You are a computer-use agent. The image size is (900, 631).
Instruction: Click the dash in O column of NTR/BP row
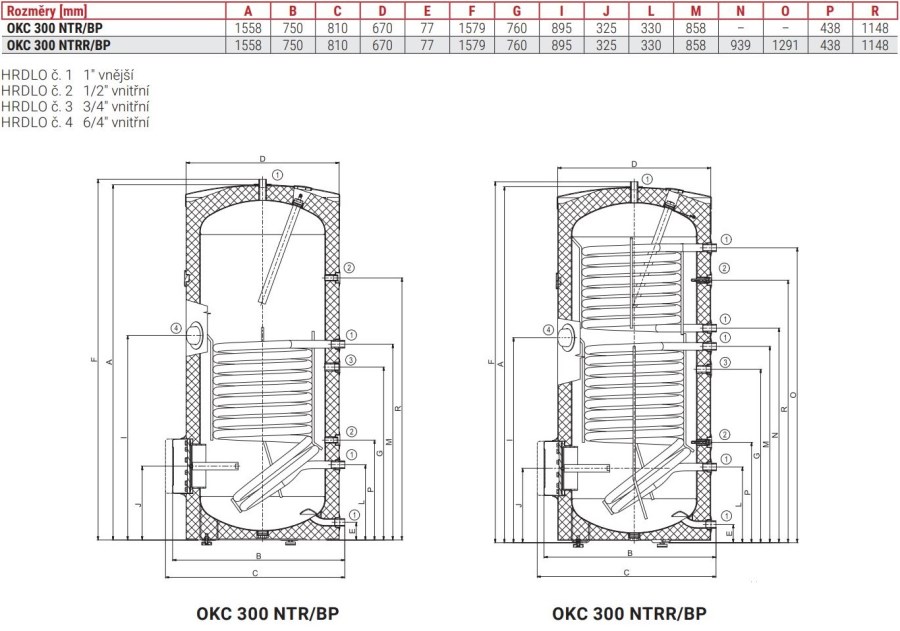pyautogui.click(x=785, y=28)
